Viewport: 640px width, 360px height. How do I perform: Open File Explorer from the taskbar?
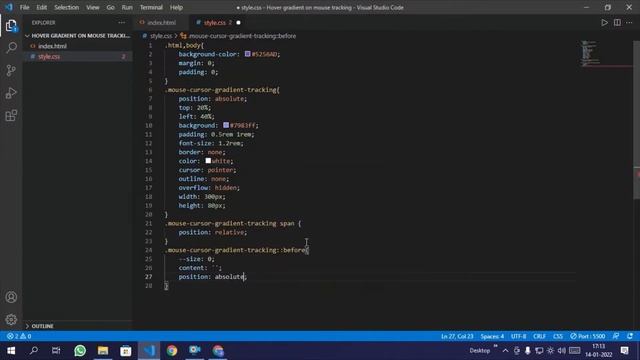click(103, 351)
